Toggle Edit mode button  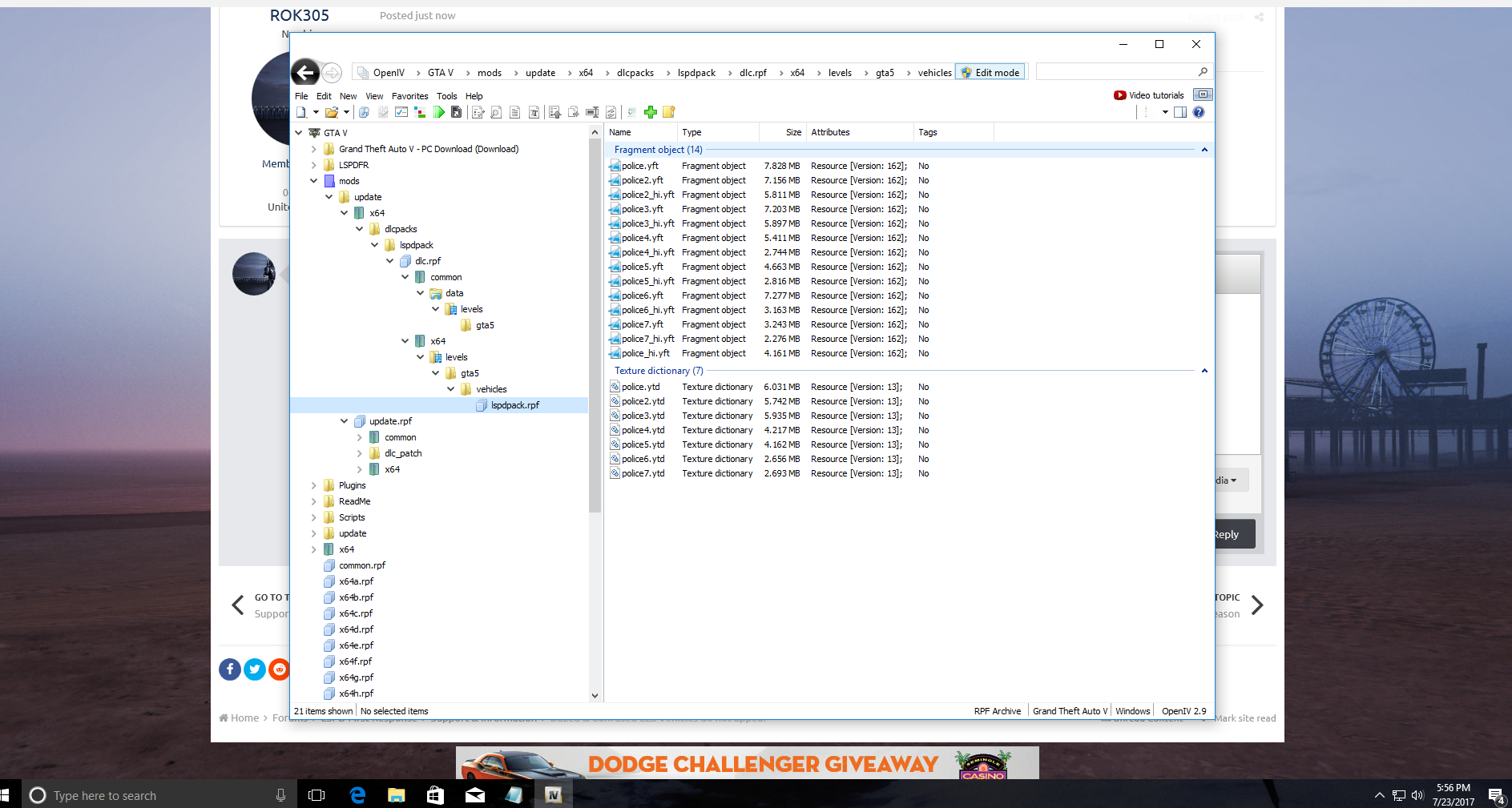tap(990, 73)
